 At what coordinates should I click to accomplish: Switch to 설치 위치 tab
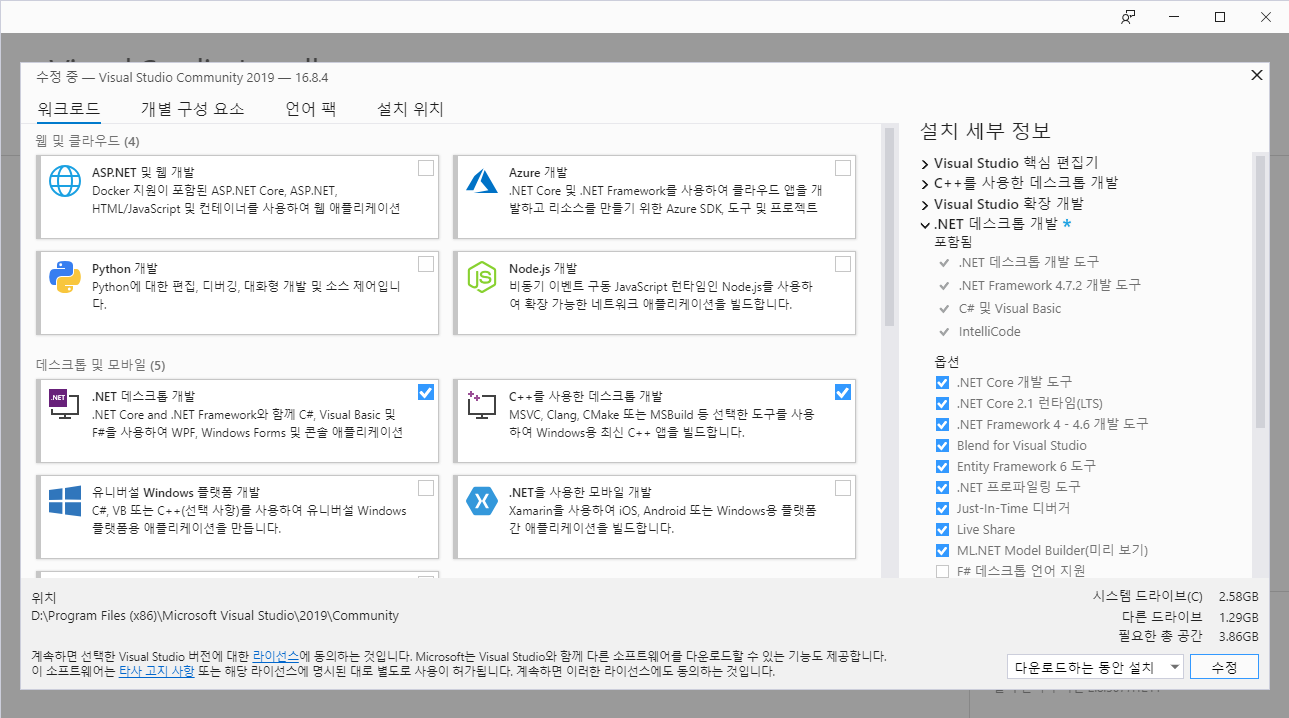point(410,109)
